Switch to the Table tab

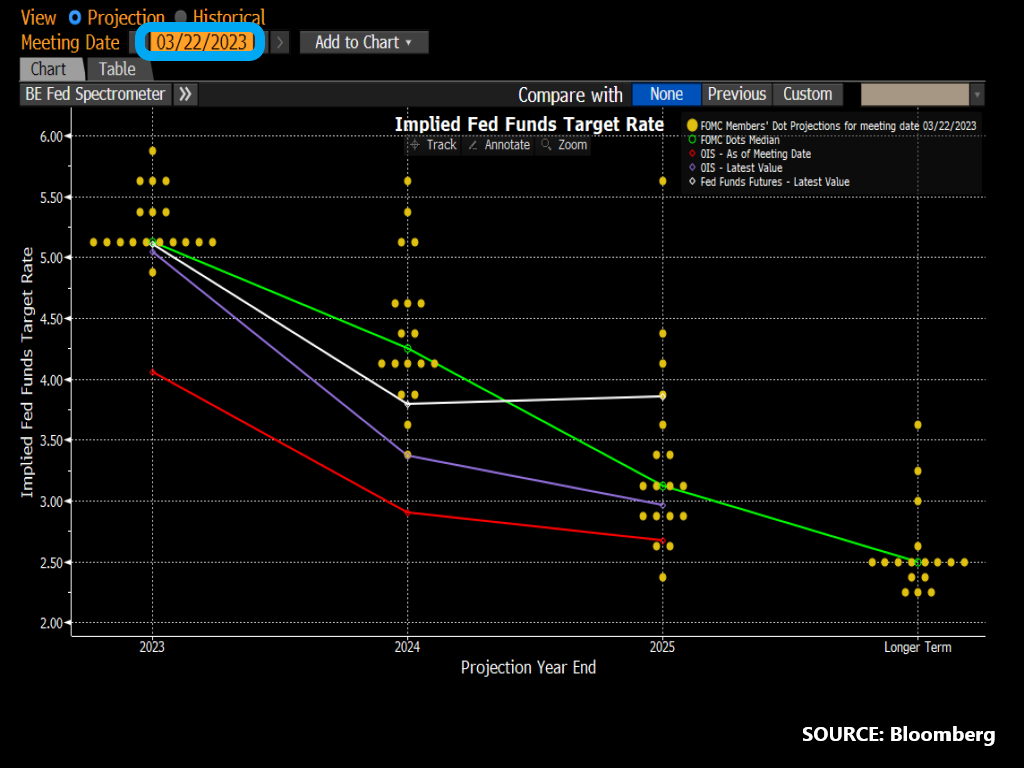pyautogui.click(x=117, y=69)
